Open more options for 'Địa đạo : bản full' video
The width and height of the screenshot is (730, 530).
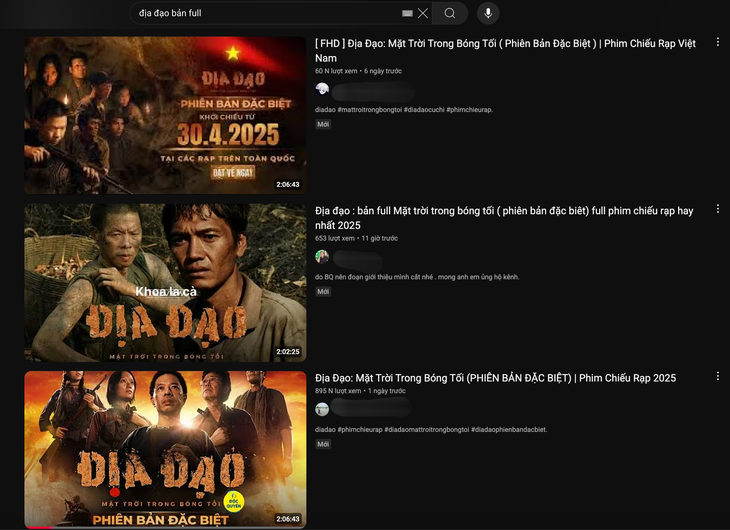pos(717,209)
